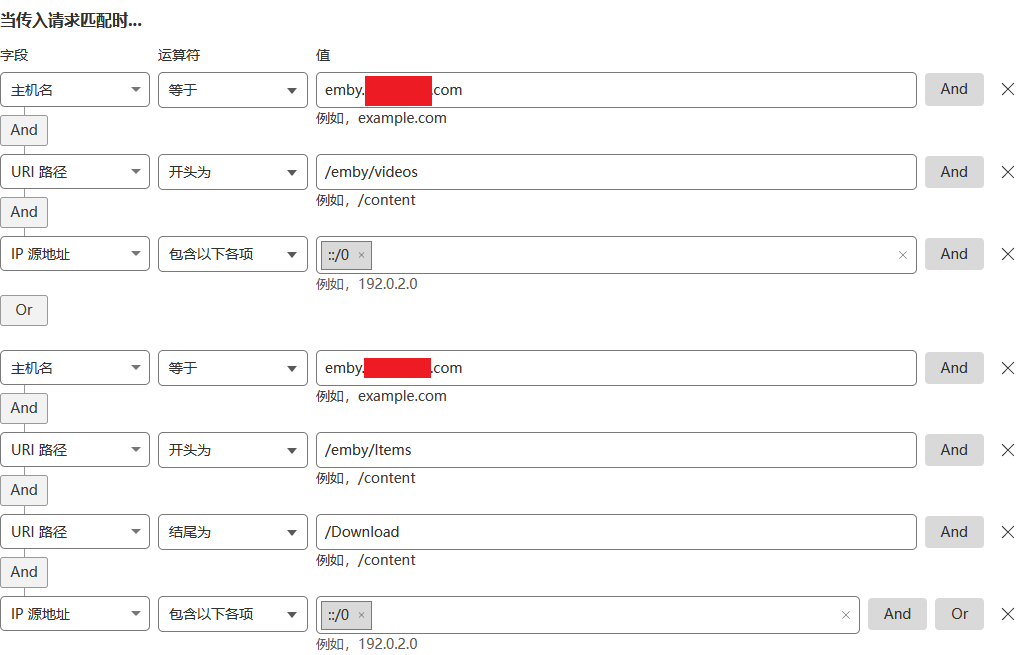Remove the /emby/Items condition row
The width and height of the screenshot is (1024, 655).
(1007, 450)
